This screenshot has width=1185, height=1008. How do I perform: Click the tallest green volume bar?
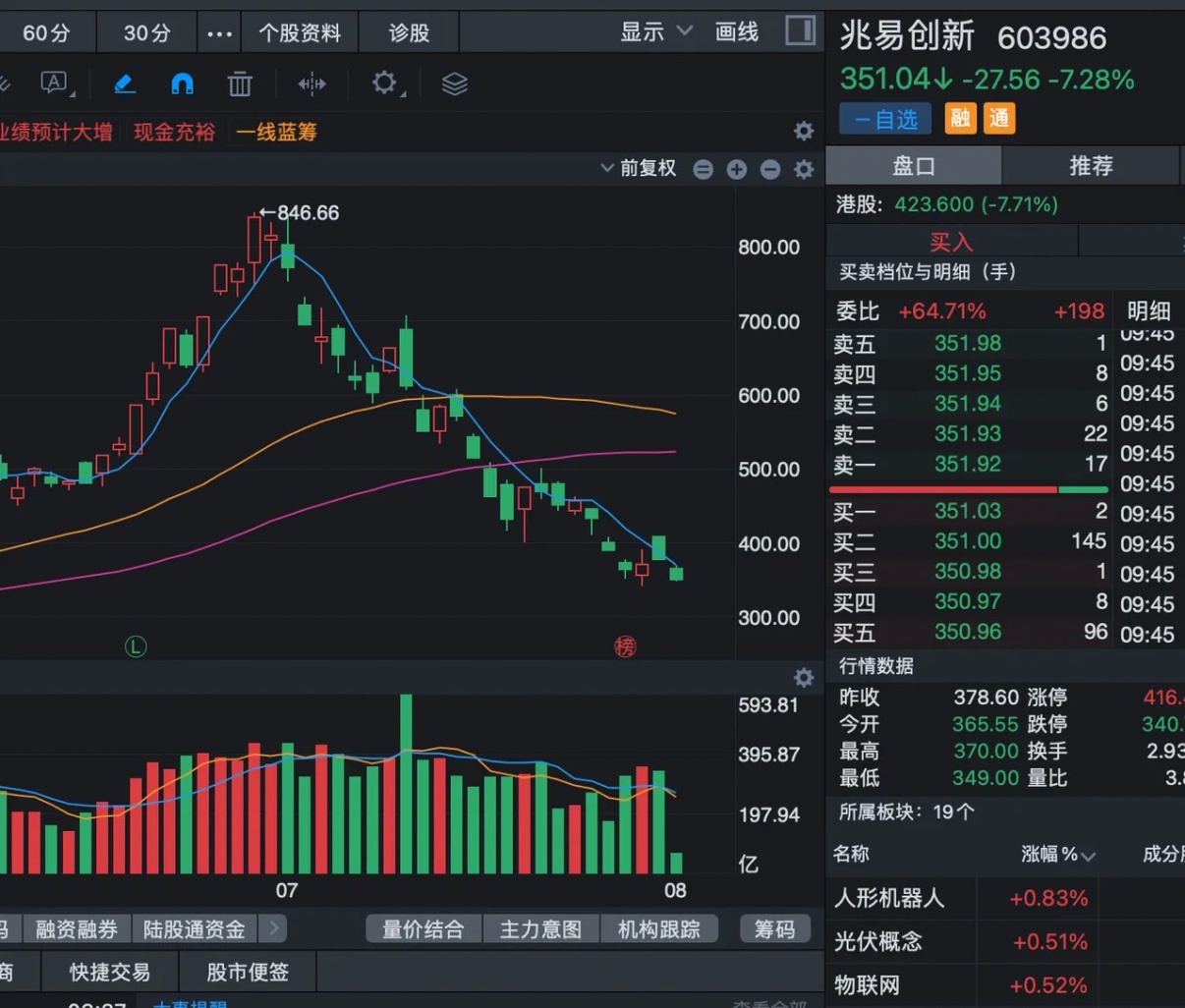coord(406,784)
